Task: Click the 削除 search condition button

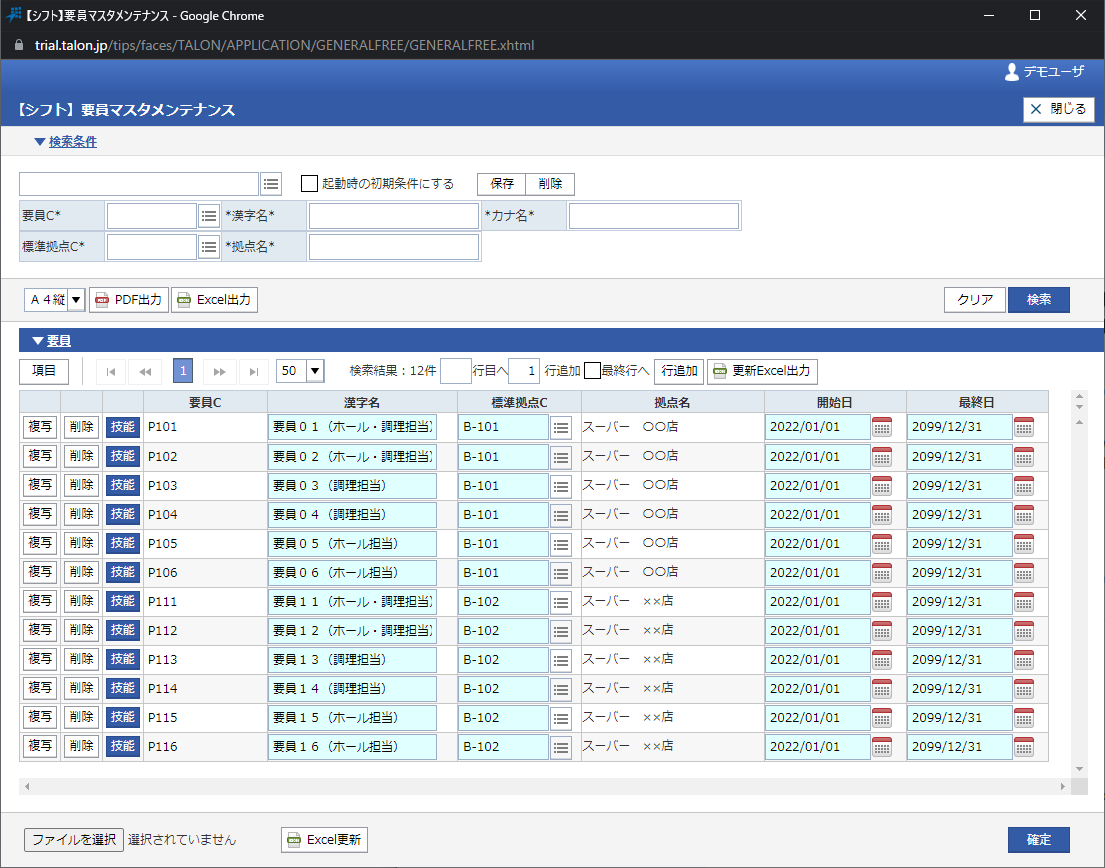Action: tap(550, 184)
